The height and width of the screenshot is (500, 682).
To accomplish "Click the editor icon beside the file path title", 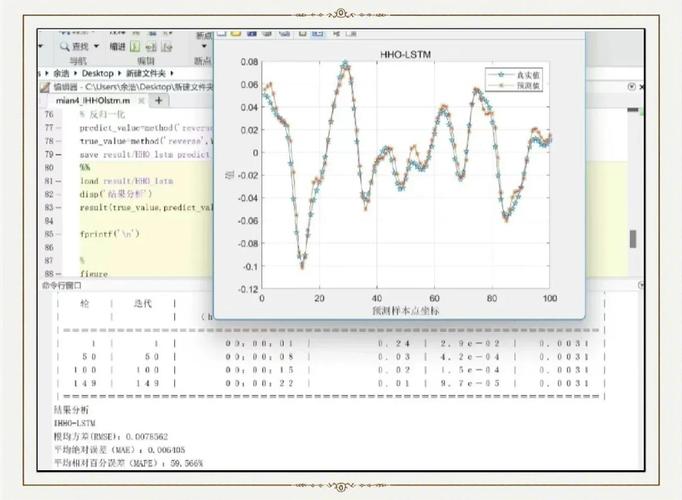I will tap(45, 87).
